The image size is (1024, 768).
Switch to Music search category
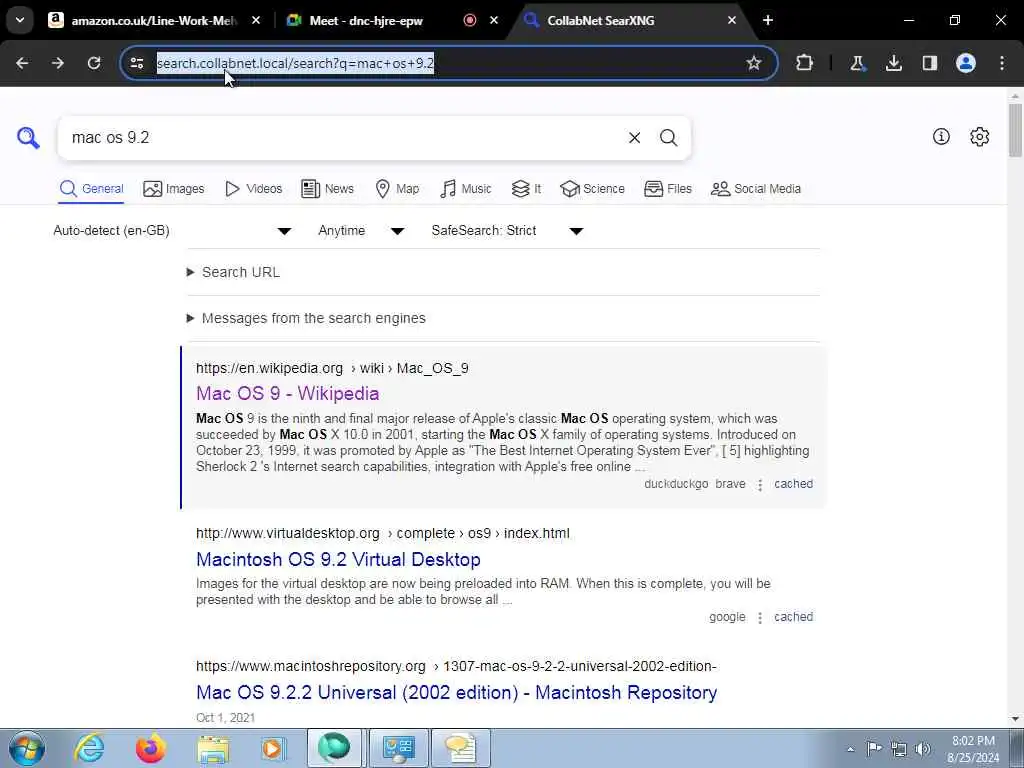(466, 189)
